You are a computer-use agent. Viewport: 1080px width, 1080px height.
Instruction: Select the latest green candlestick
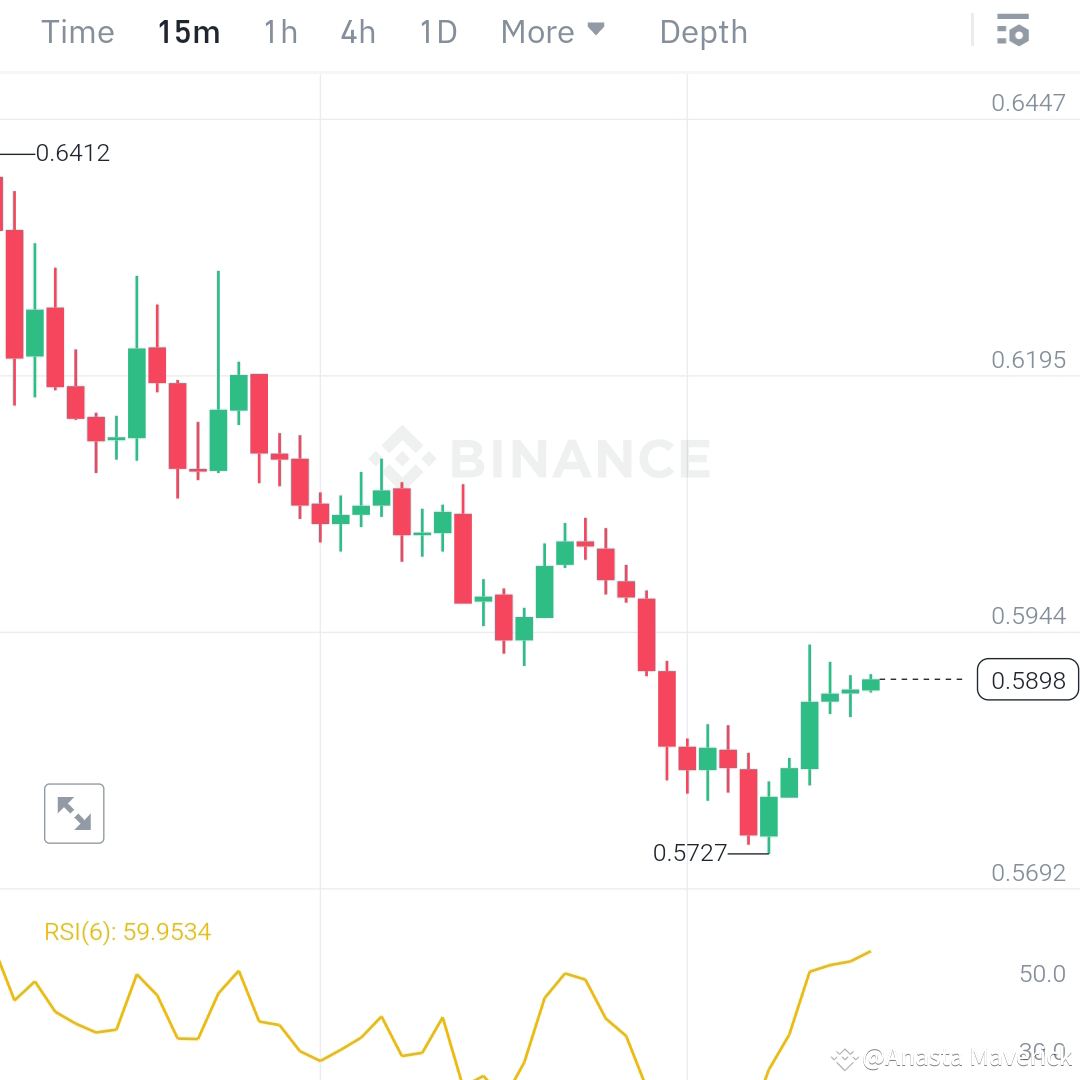869,686
